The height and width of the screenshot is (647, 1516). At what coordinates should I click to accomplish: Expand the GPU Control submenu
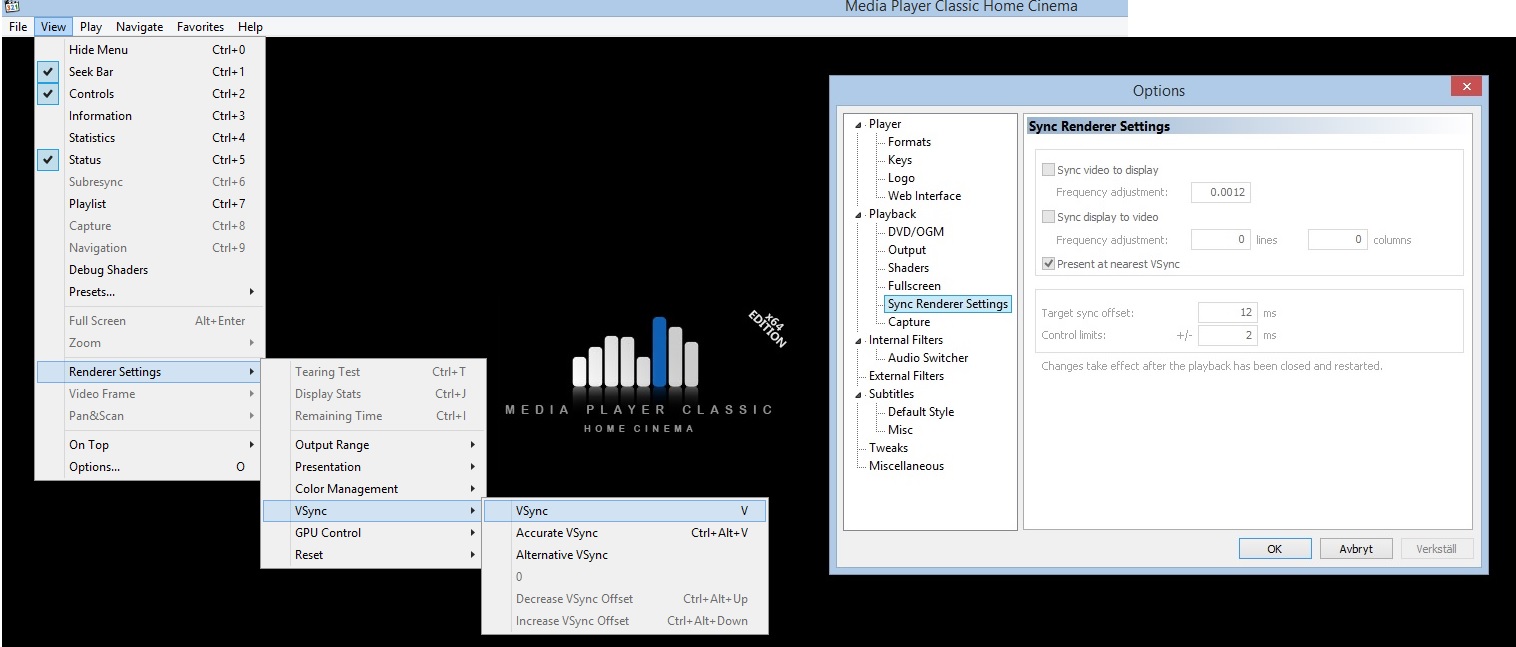pyautogui.click(x=374, y=533)
